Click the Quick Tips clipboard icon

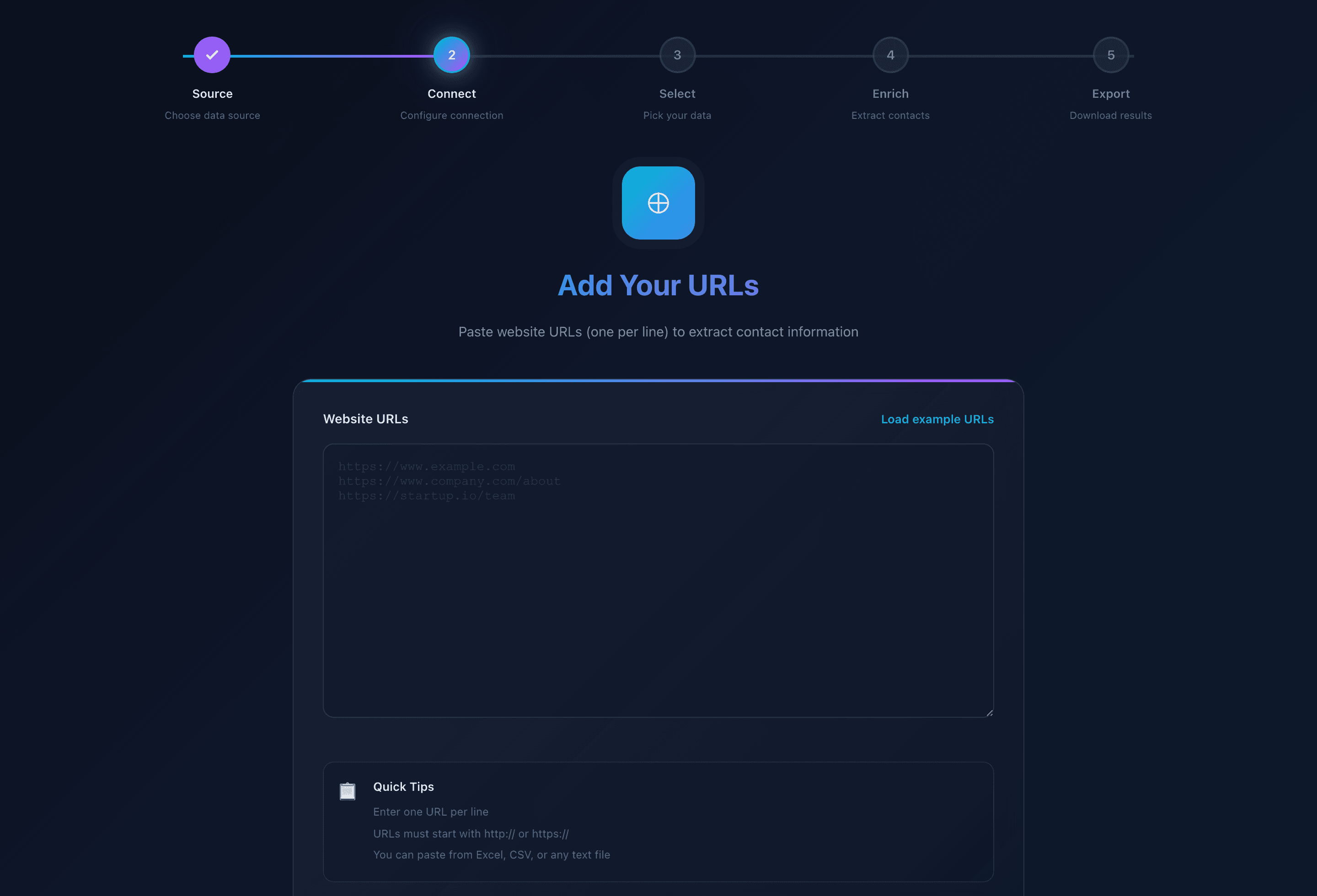[x=348, y=791]
